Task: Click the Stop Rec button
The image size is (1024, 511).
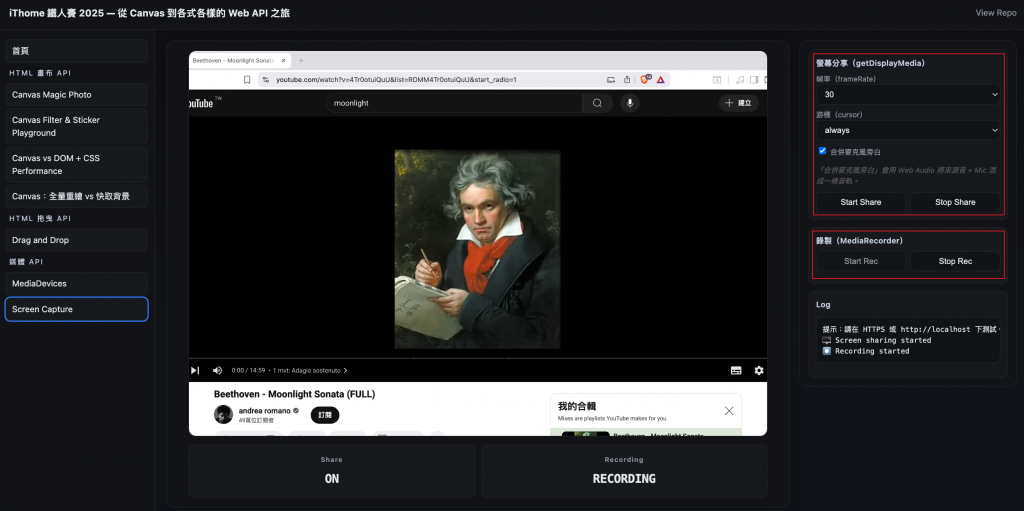Action: (955, 261)
